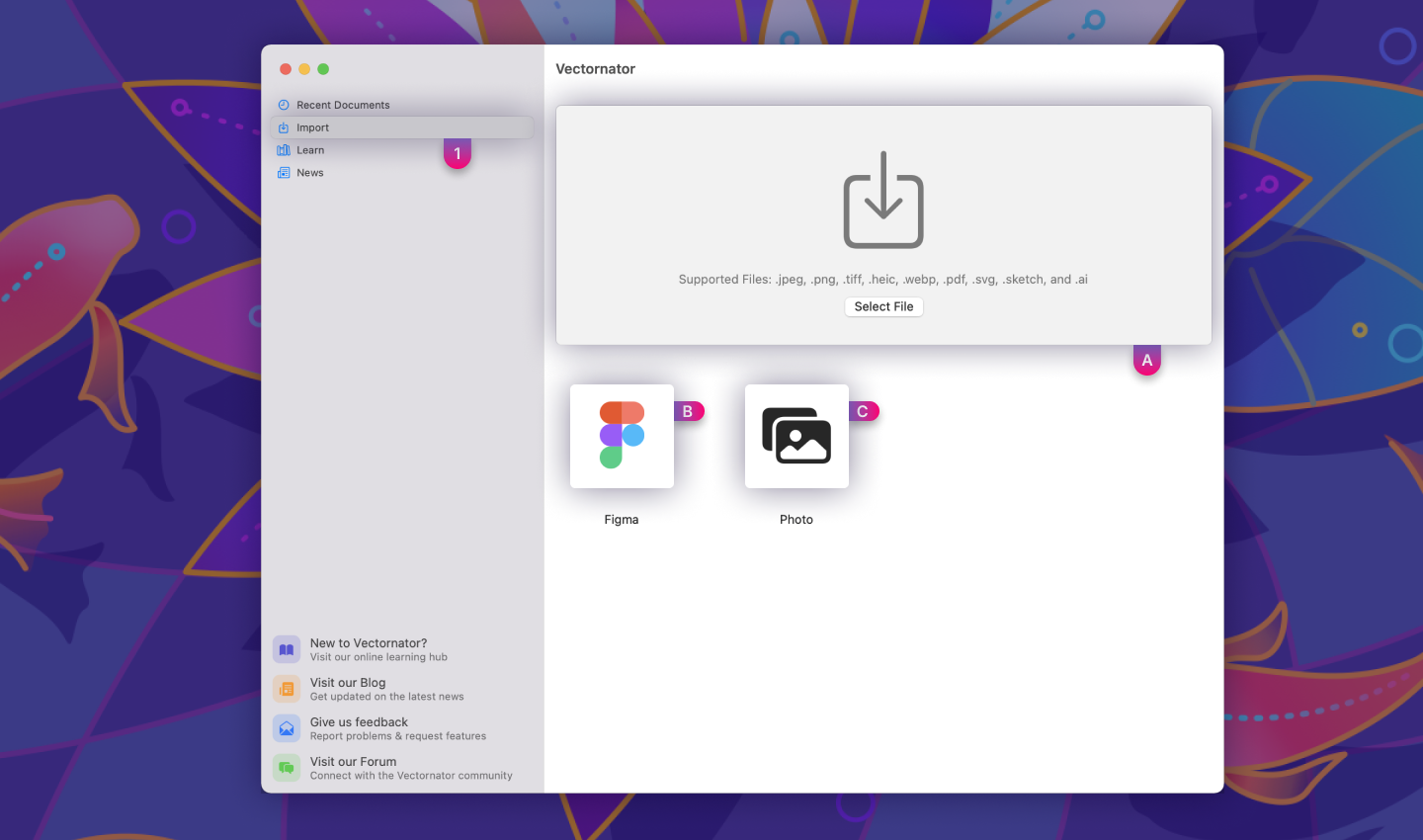This screenshot has width=1423, height=840.
Task: Click the Vectornator window title
Action: point(595,69)
